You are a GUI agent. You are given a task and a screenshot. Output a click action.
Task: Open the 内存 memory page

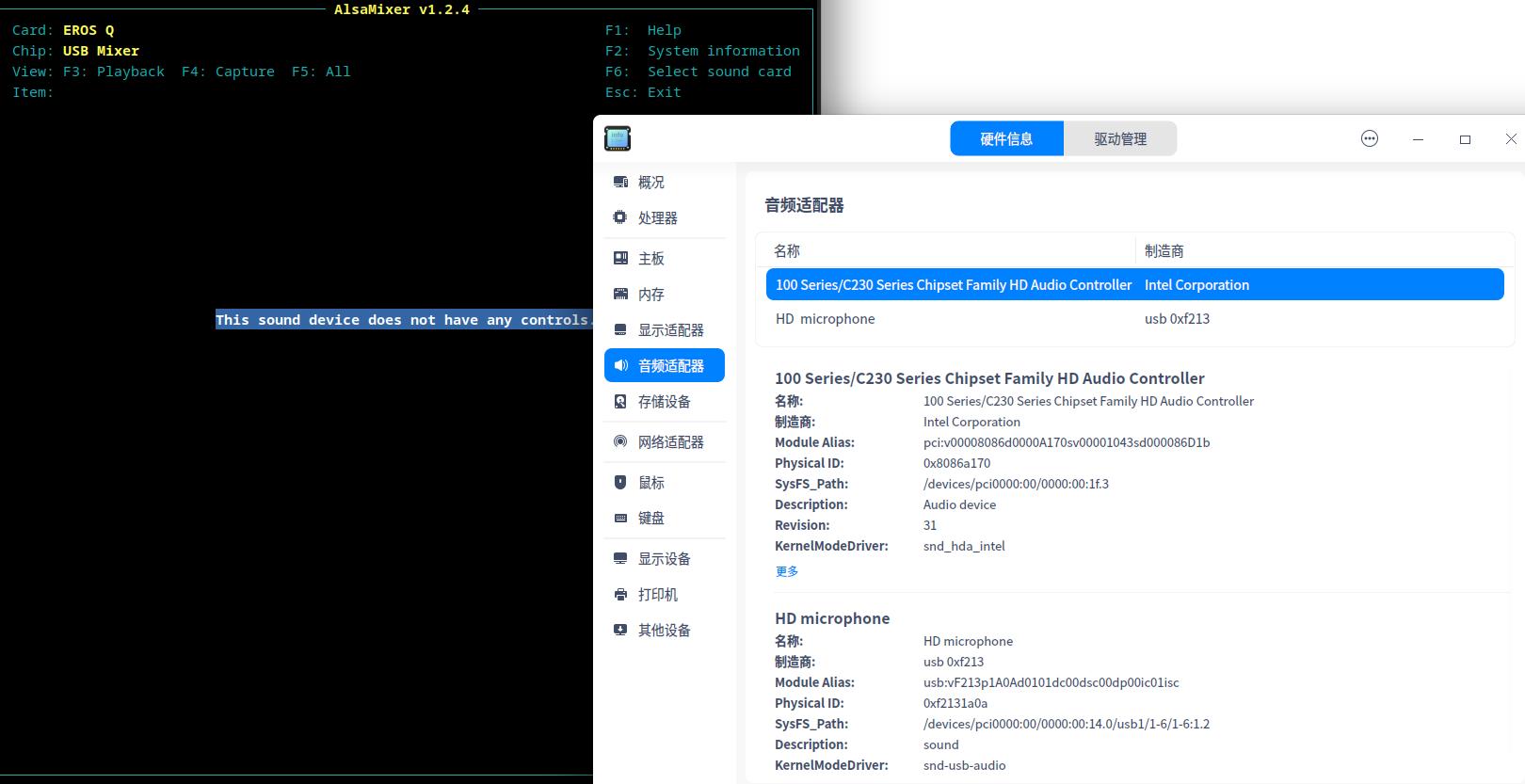pos(665,294)
